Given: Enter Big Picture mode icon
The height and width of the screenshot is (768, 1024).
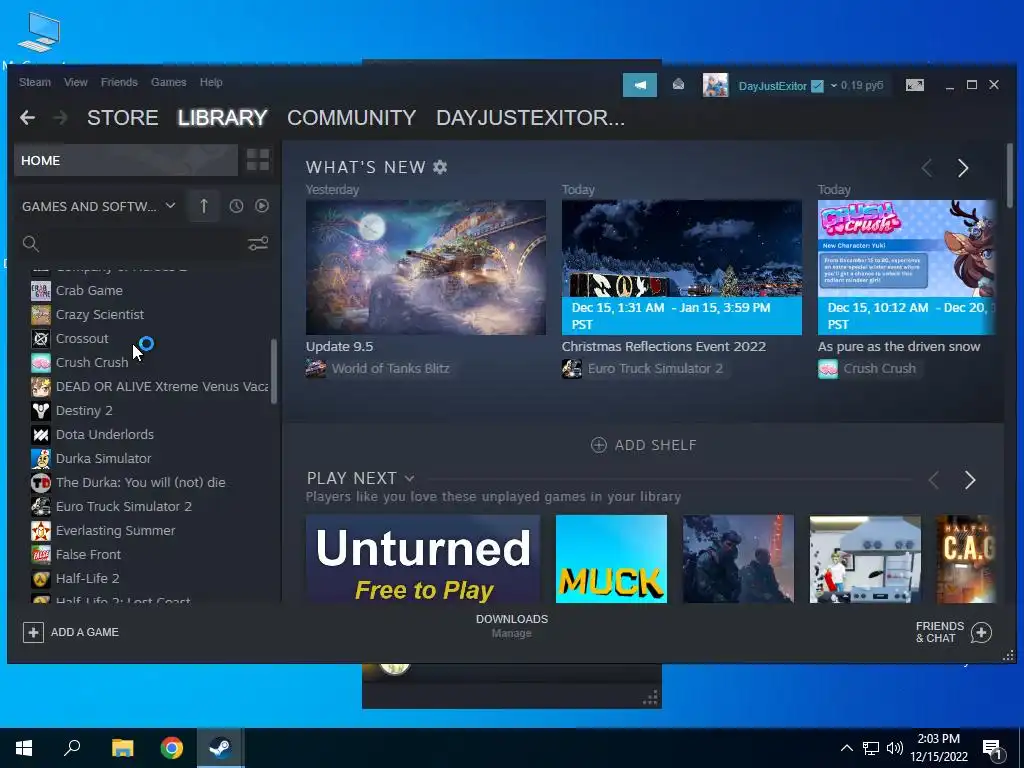Looking at the screenshot, I should coord(914,85).
